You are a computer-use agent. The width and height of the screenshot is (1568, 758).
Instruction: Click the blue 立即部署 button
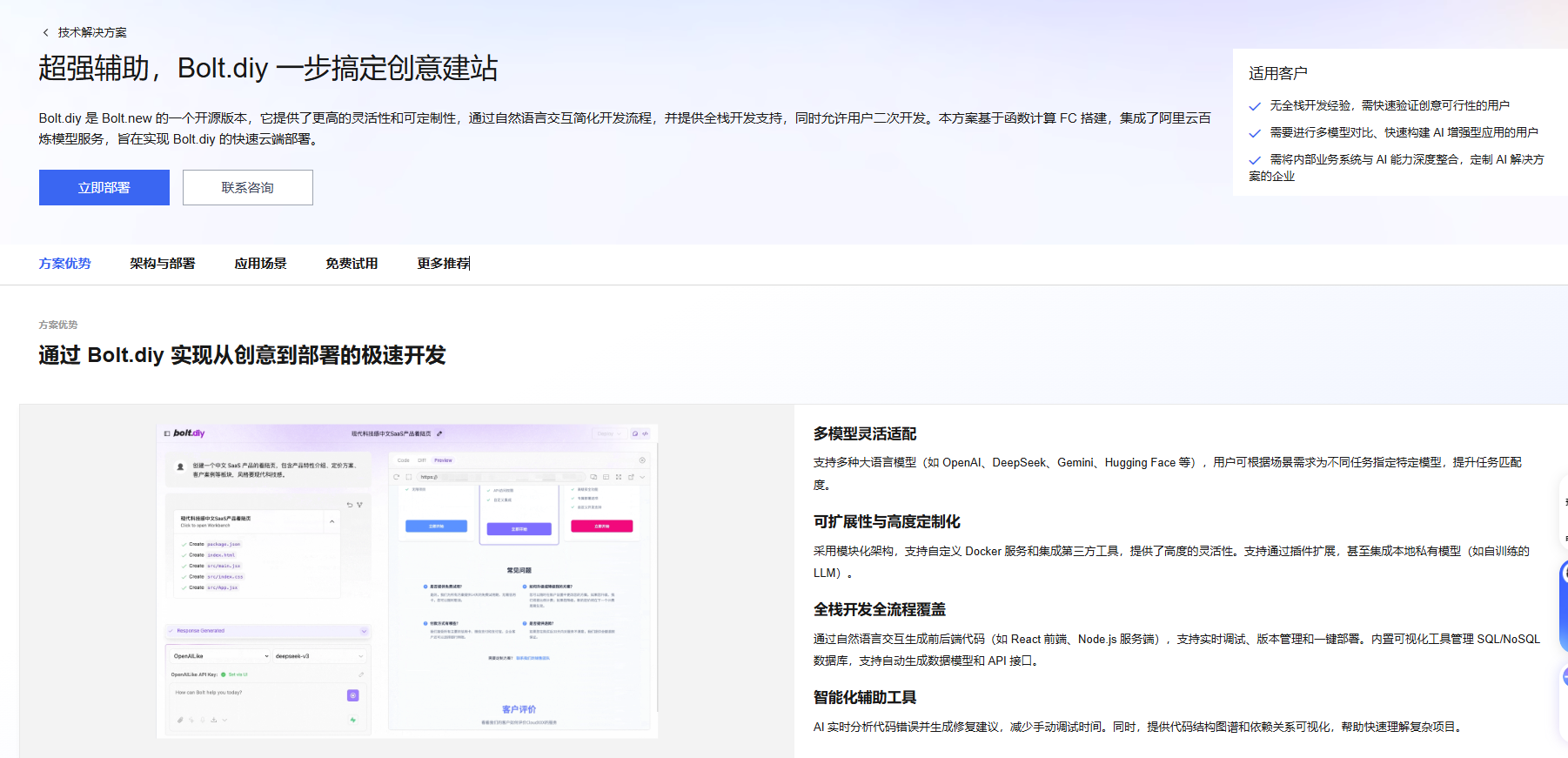click(x=104, y=187)
